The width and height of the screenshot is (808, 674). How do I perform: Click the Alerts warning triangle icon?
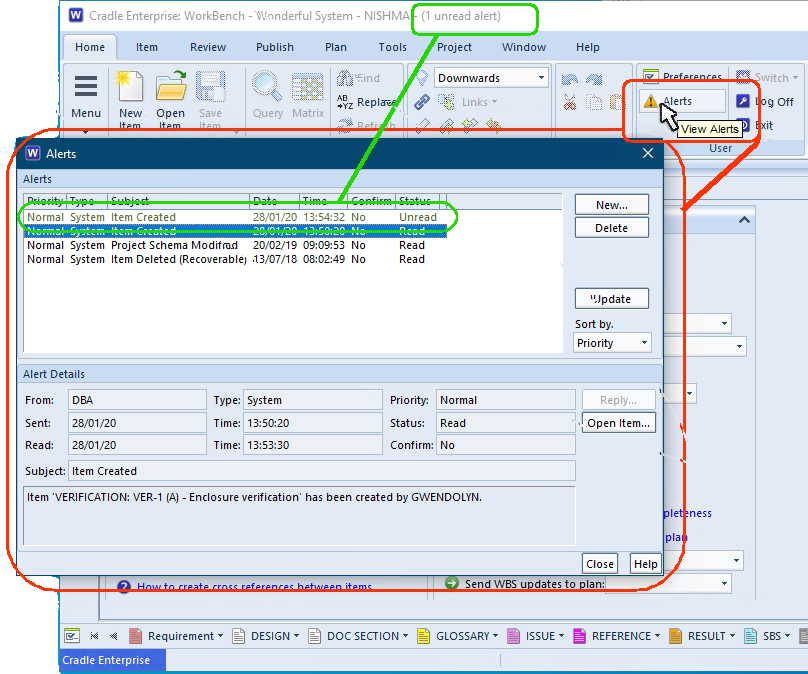coord(650,101)
